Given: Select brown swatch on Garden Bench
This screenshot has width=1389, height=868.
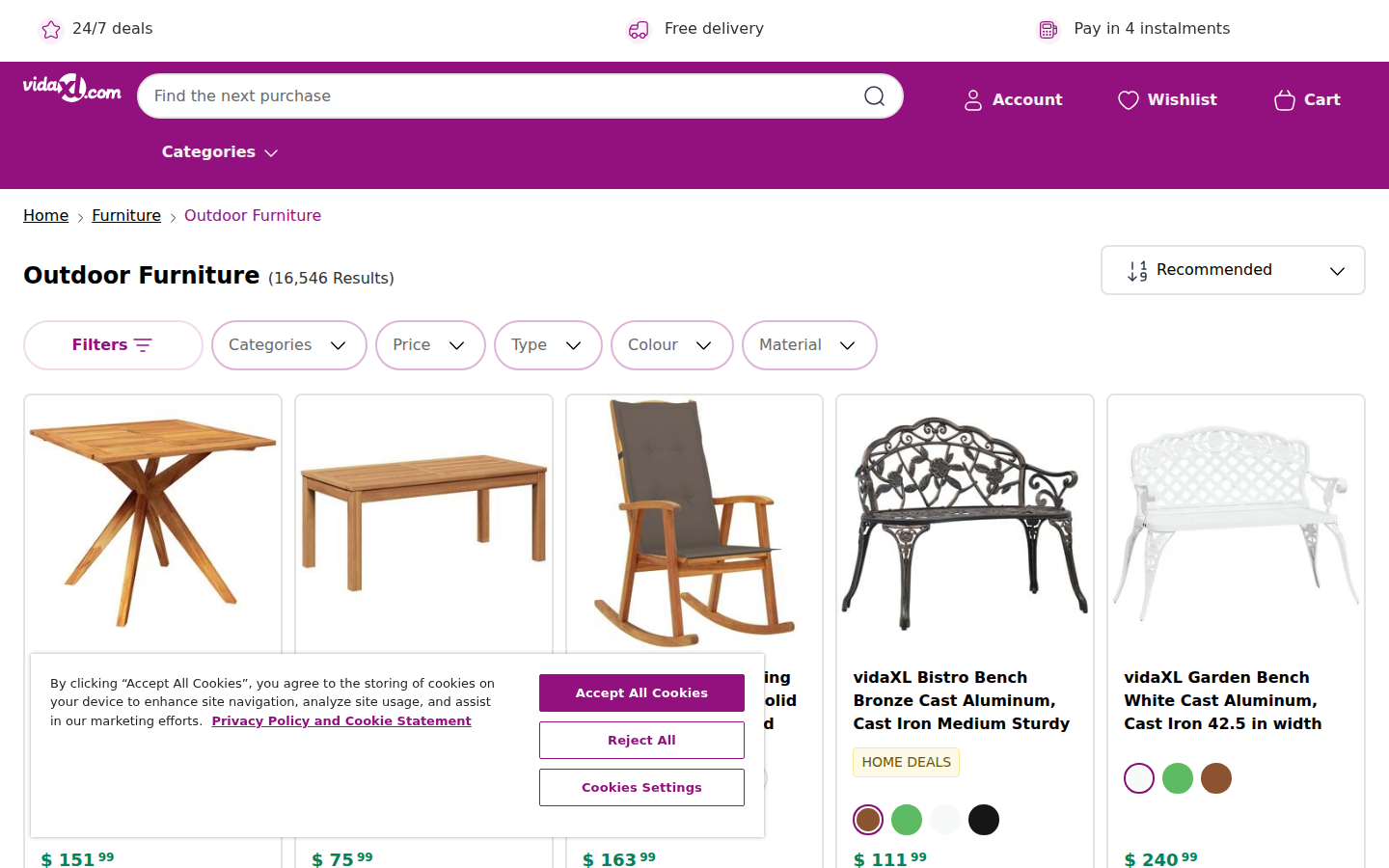Looking at the screenshot, I should (1216, 778).
